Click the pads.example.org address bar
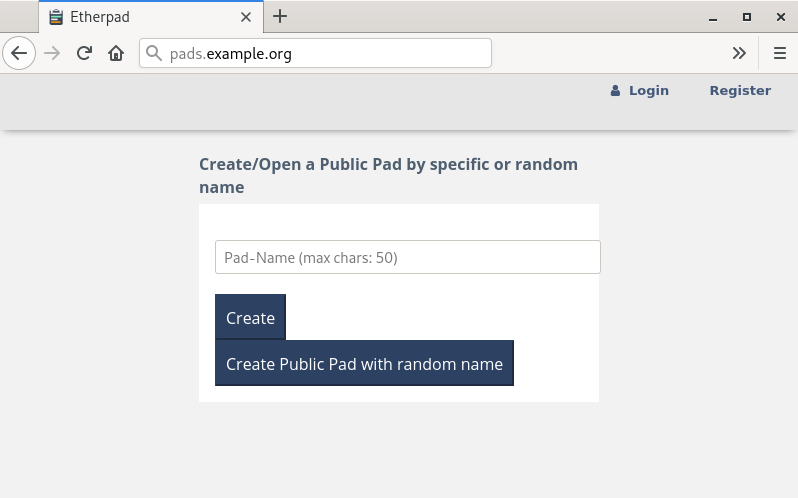798x498 pixels. pos(315,53)
